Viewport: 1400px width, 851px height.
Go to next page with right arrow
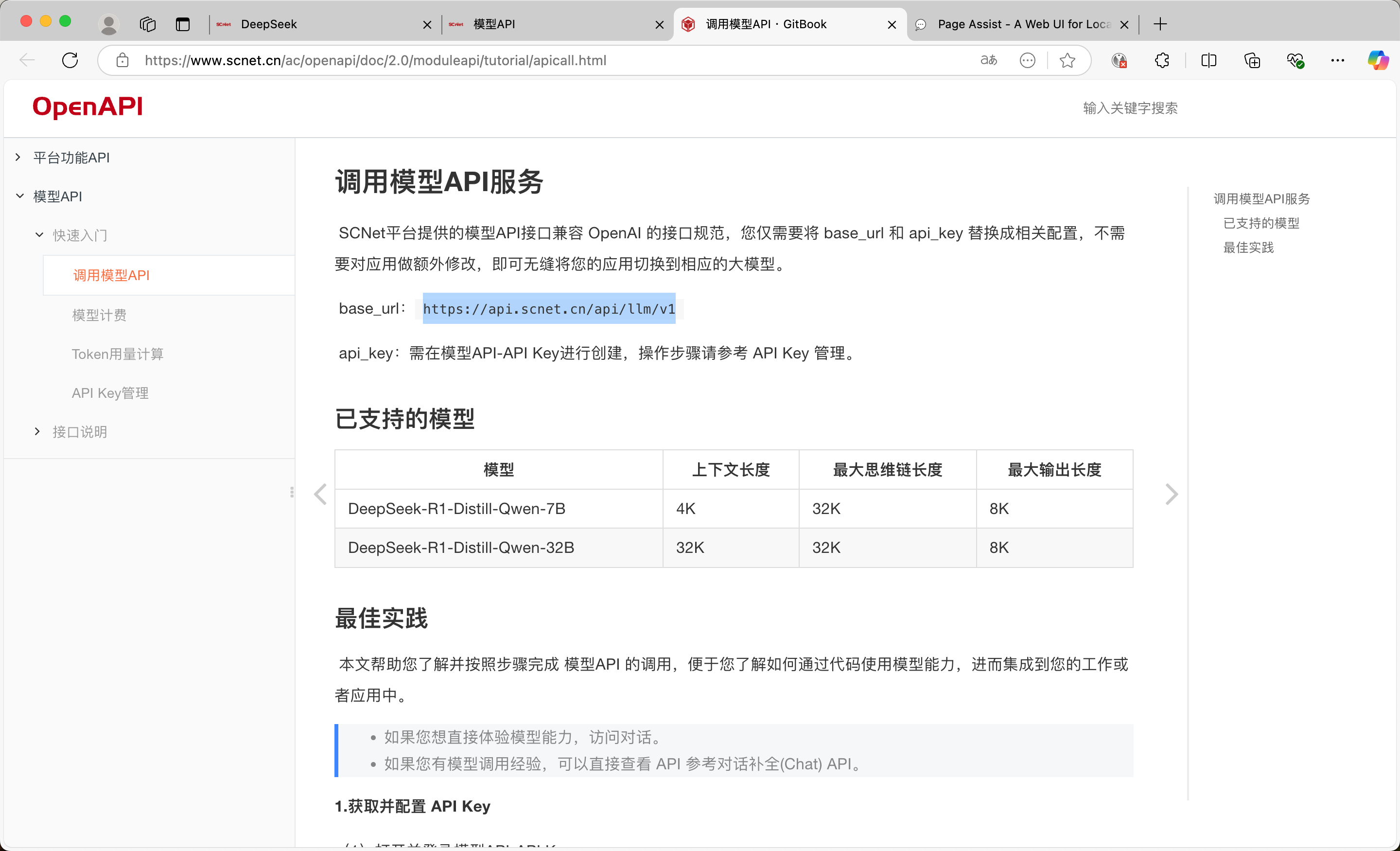pos(1172,494)
